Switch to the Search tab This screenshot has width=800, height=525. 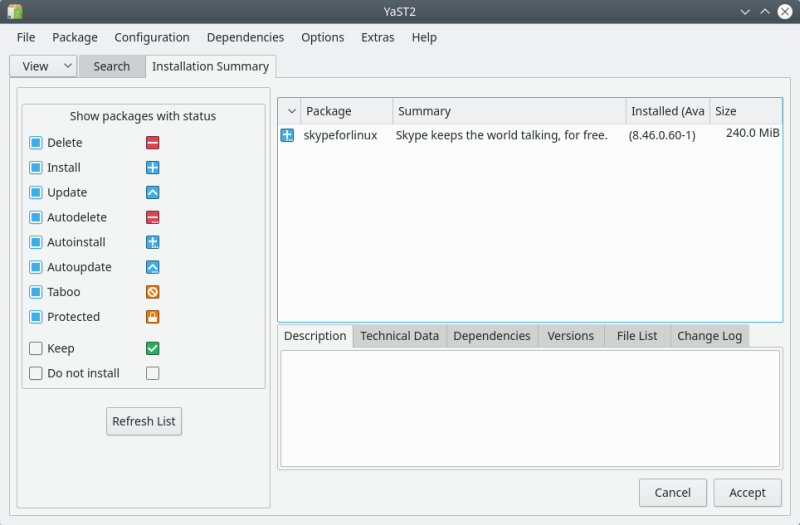coord(112,67)
